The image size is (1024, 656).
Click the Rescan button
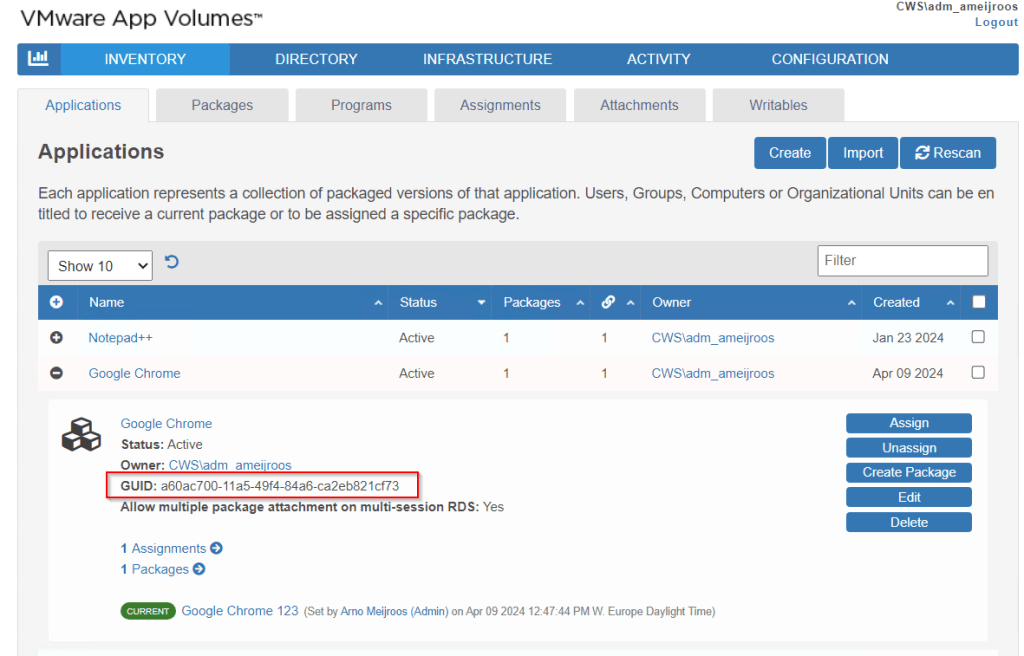coord(948,153)
